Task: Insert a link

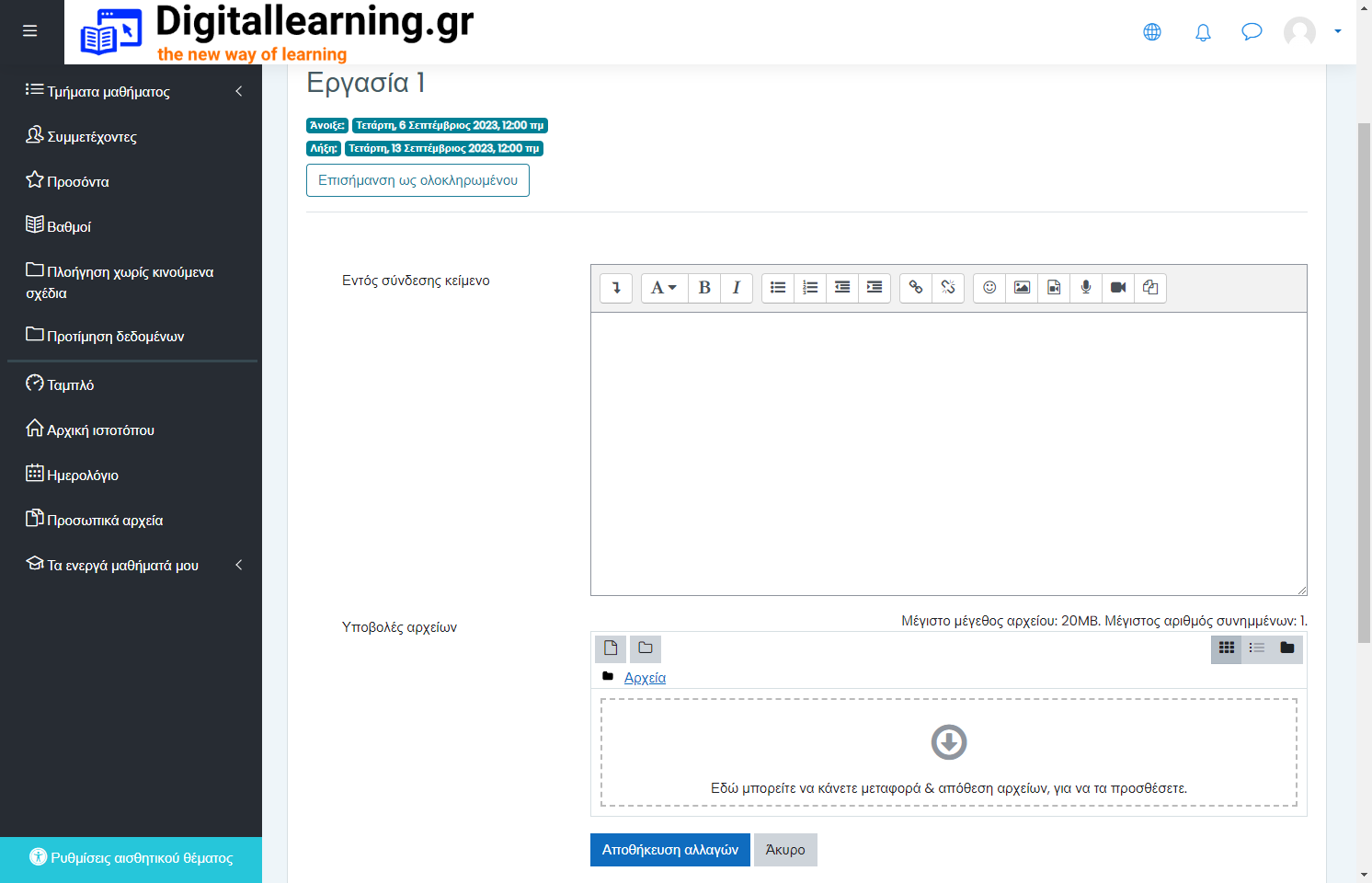Action: pyautogui.click(x=916, y=288)
